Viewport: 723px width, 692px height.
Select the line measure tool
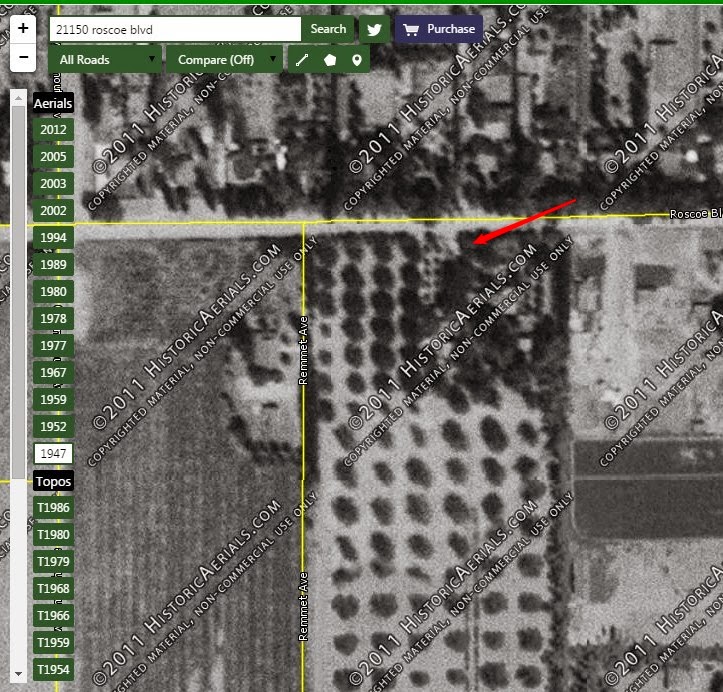click(x=302, y=60)
